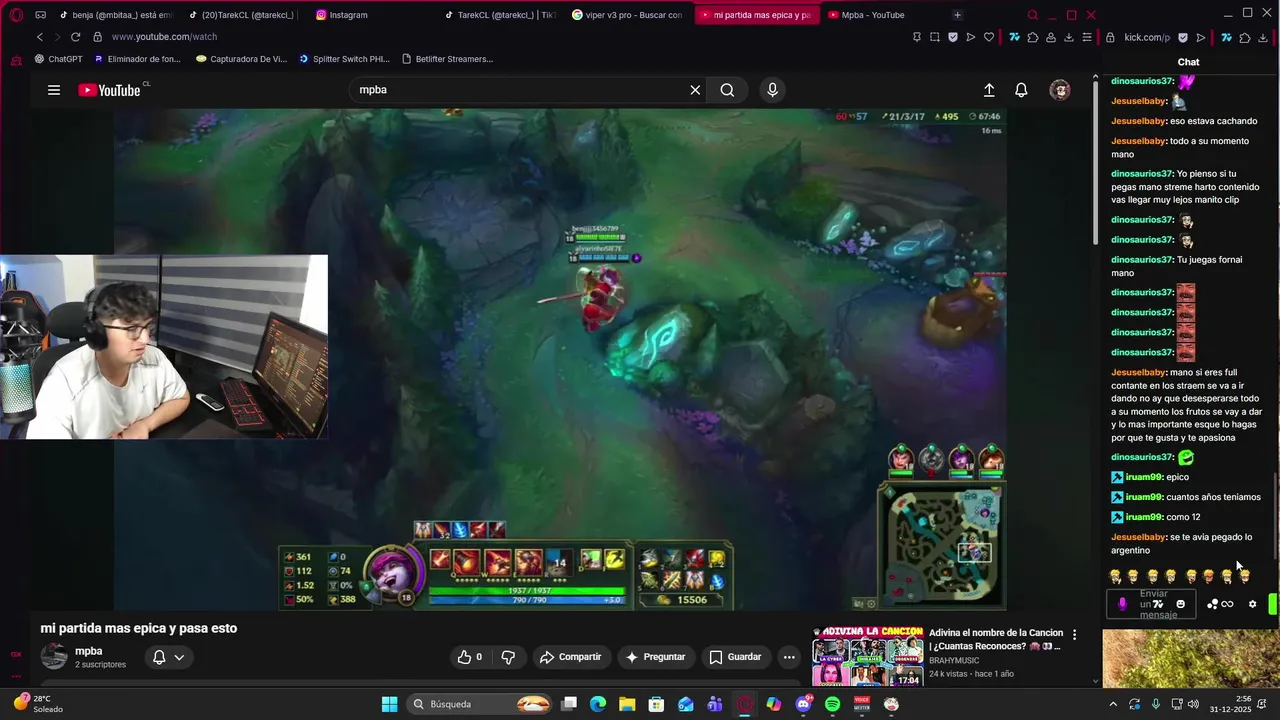This screenshot has height=720, width=1280.
Task: Open the 'Eliminador de fon...' bookmark
Action: pos(138,59)
